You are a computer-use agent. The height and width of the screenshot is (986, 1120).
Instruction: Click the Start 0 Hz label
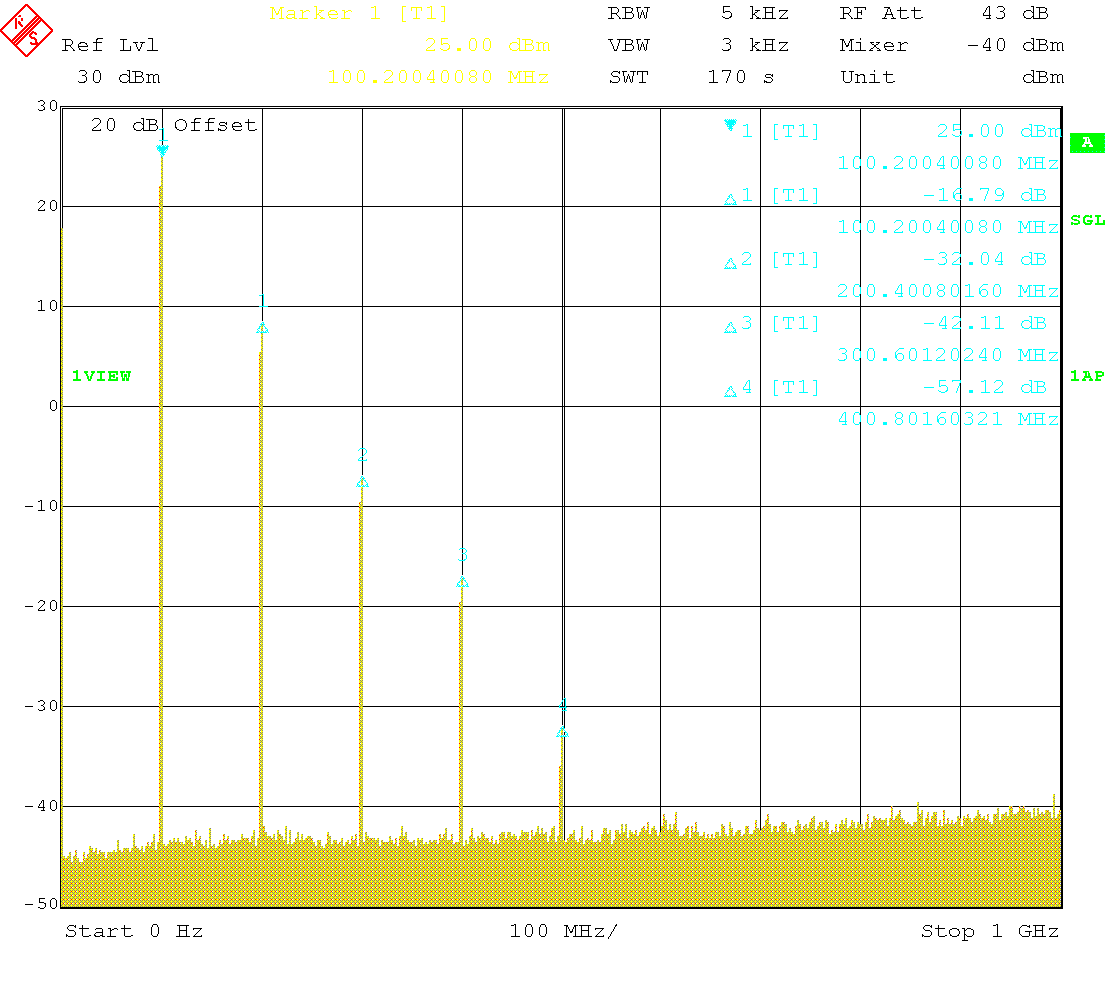[x=134, y=931]
